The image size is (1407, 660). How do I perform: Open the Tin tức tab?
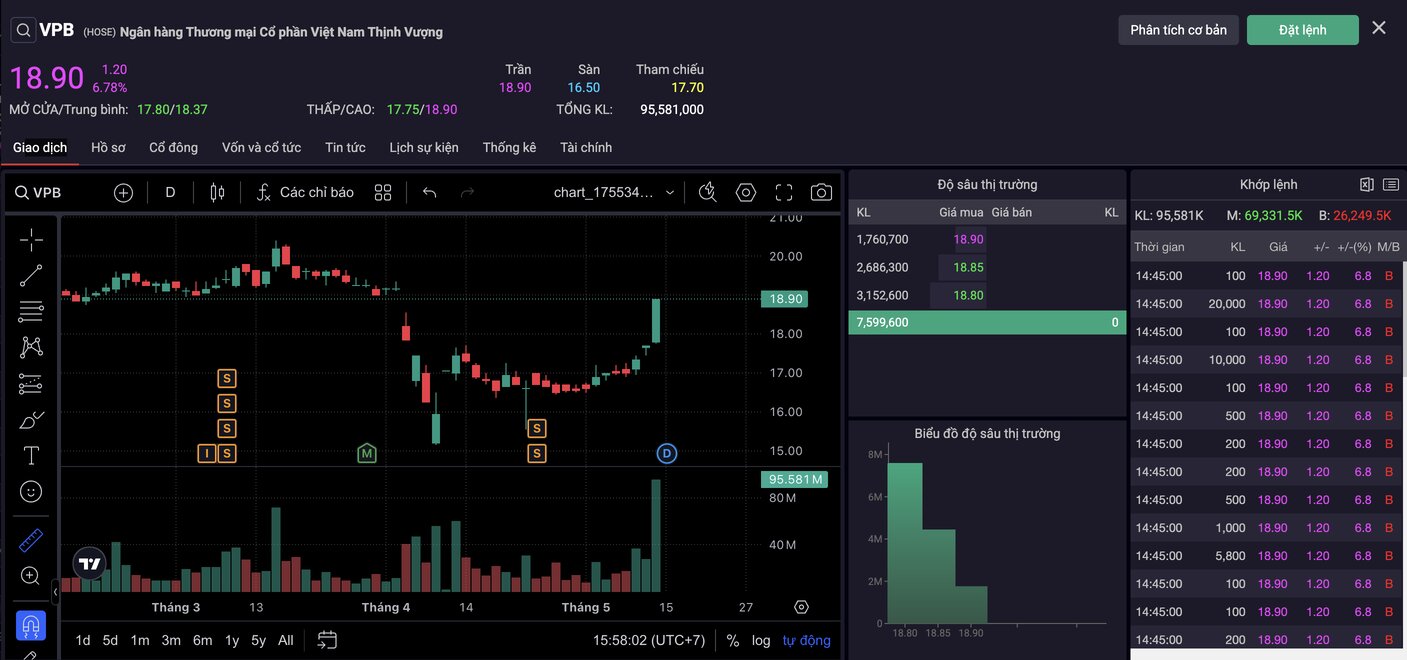pyautogui.click(x=345, y=147)
